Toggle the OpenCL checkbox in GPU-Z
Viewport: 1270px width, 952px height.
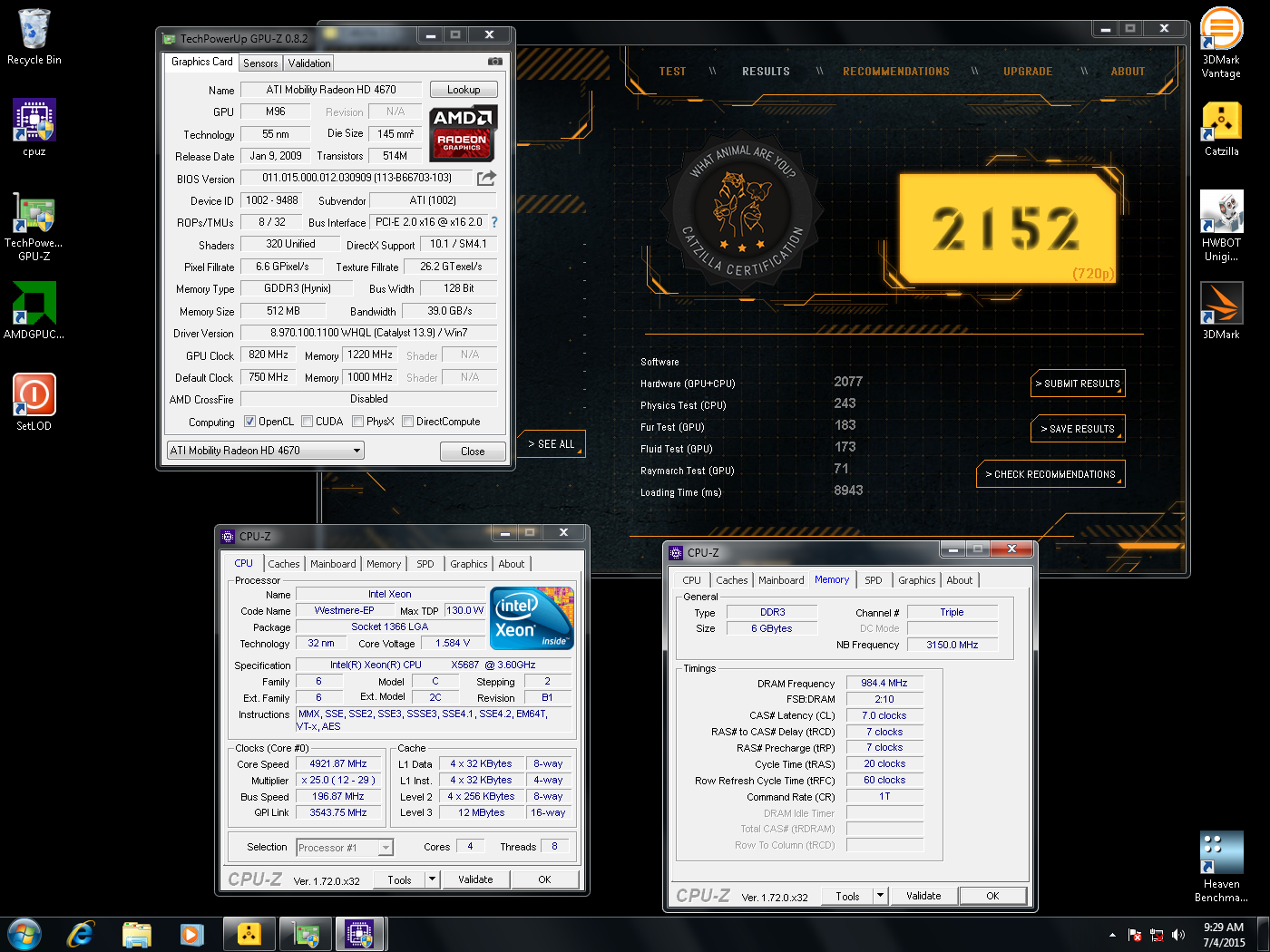(x=249, y=422)
